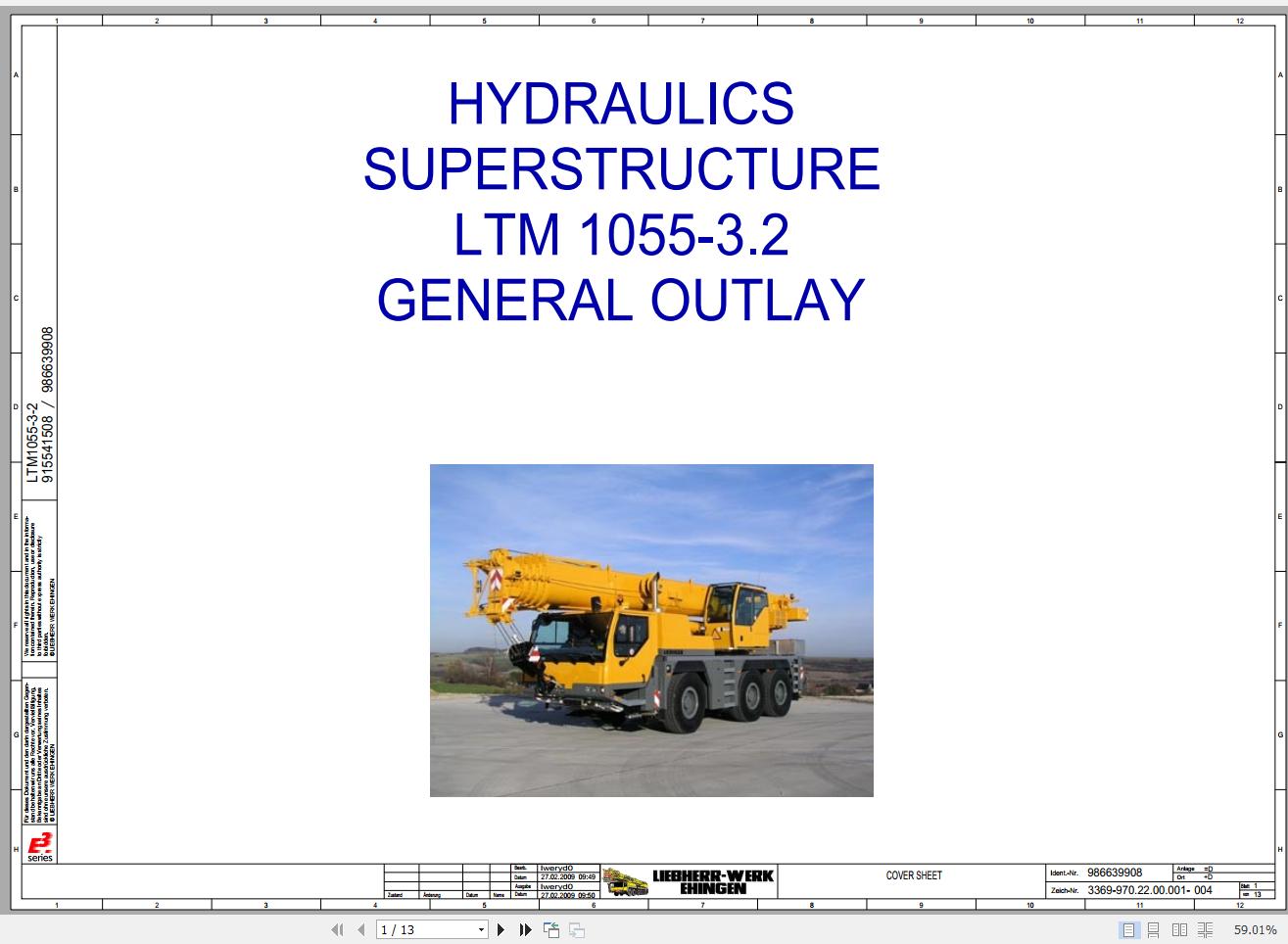The height and width of the screenshot is (944, 1288).
Task: Toggle the two-page side-by-side view
Action: (x=1179, y=930)
